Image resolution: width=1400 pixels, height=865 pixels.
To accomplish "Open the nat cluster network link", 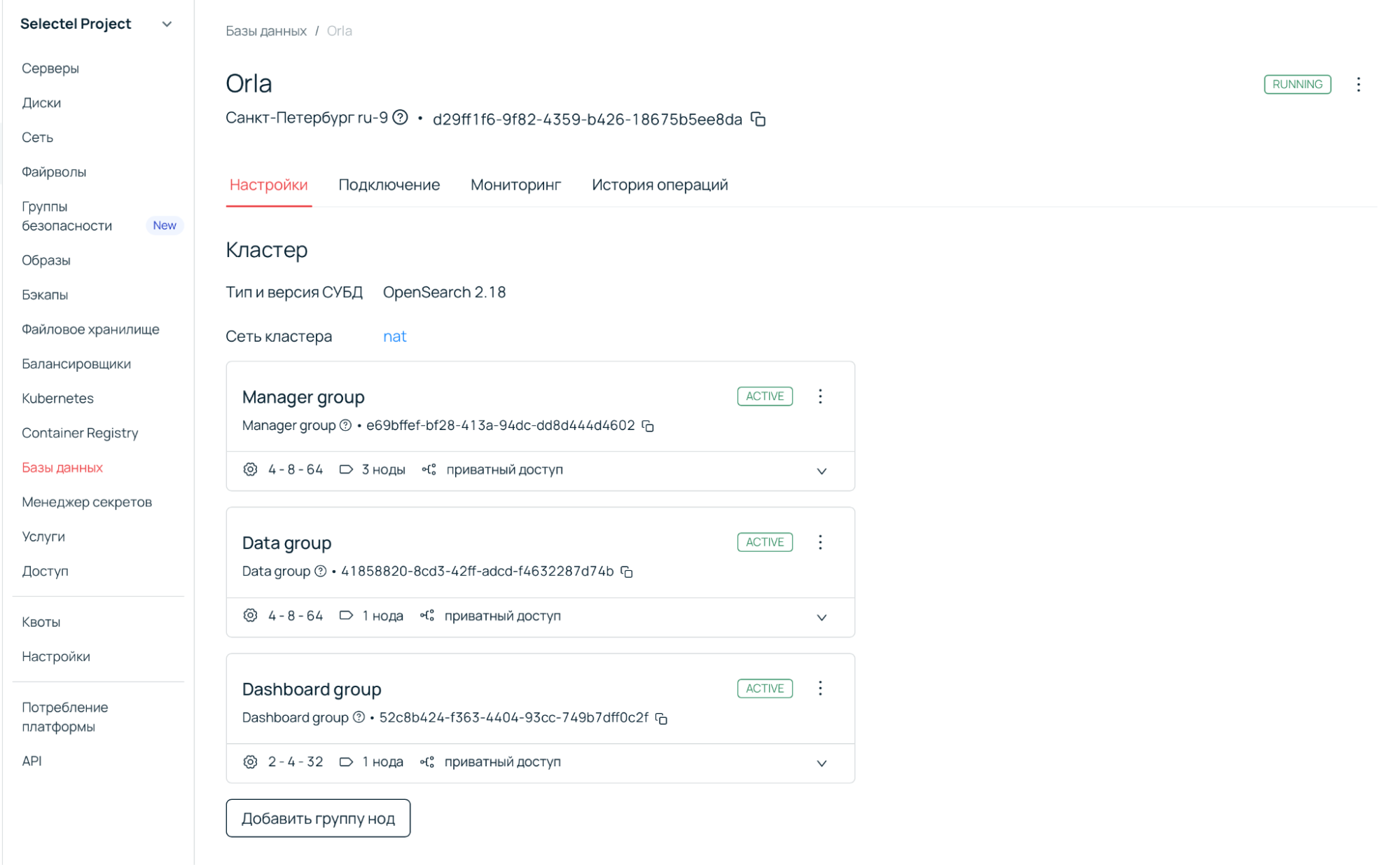I will (394, 336).
